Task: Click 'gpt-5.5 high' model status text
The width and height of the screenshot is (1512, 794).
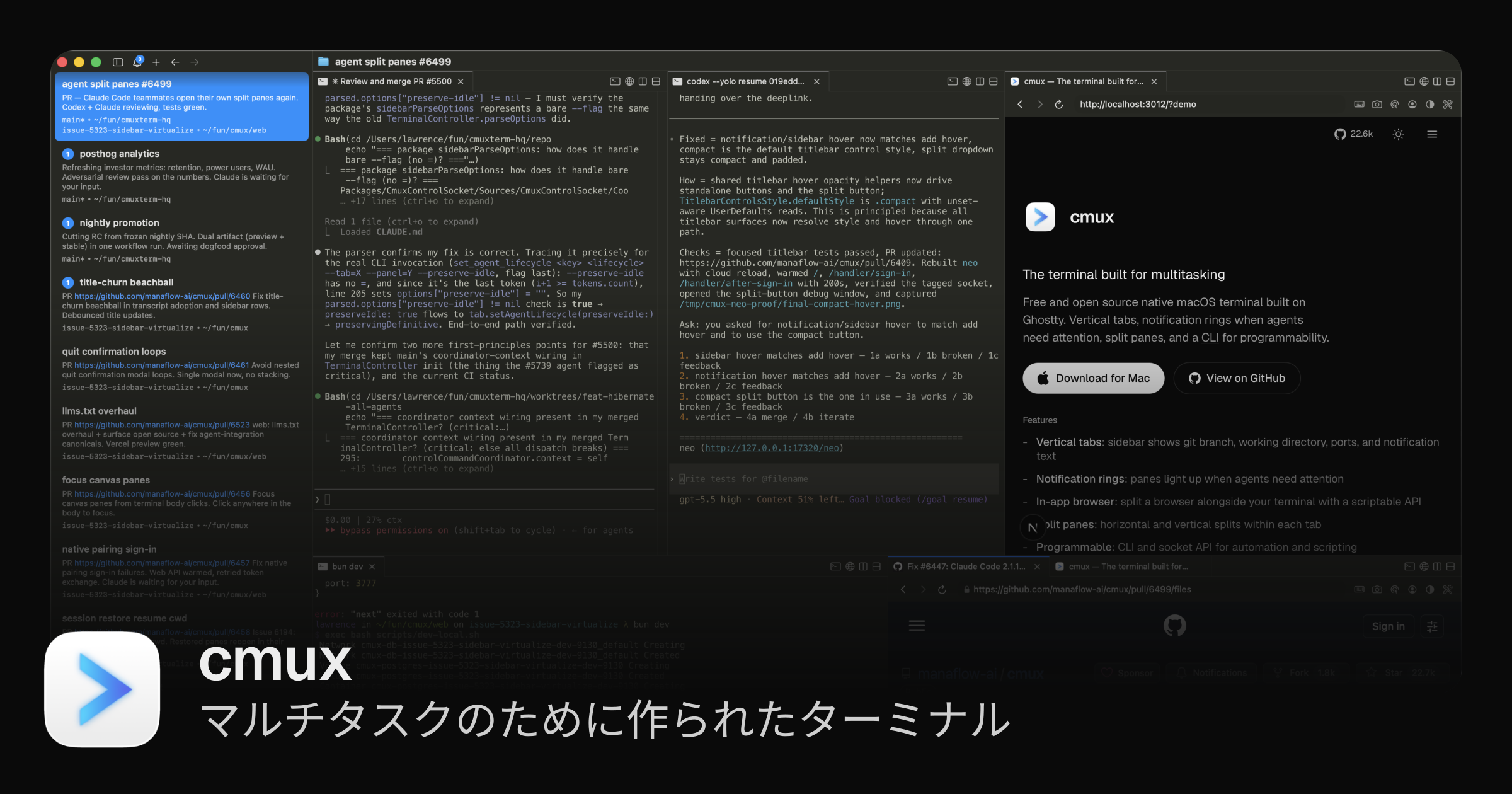Action: (710, 500)
